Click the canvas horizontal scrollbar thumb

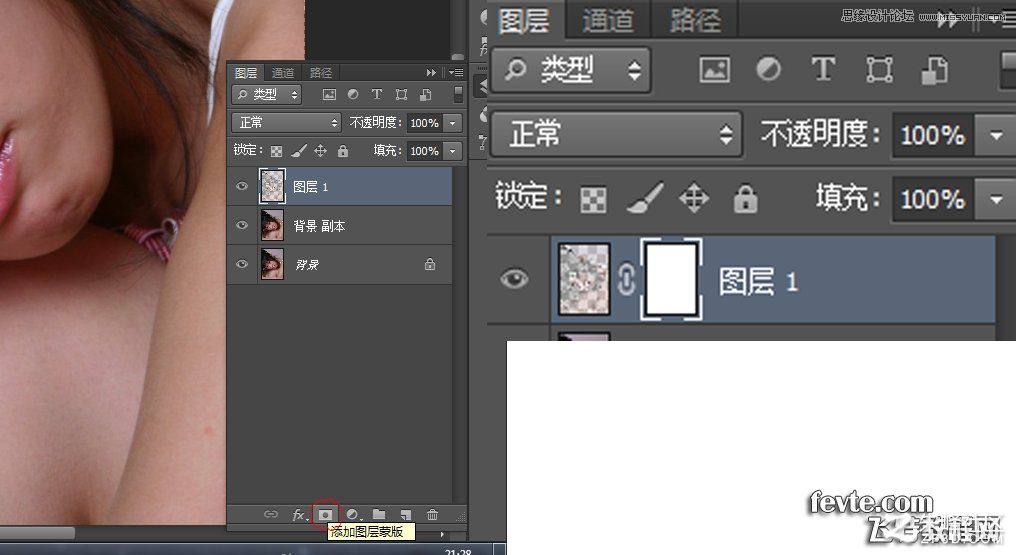[x=38, y=533]
